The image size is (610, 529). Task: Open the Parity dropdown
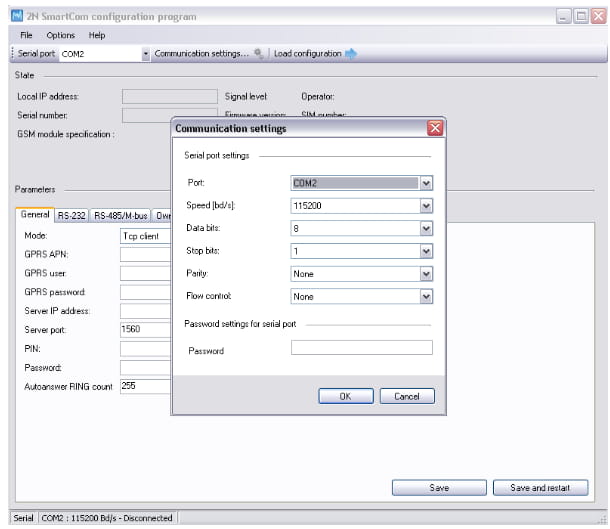point(426,274)
